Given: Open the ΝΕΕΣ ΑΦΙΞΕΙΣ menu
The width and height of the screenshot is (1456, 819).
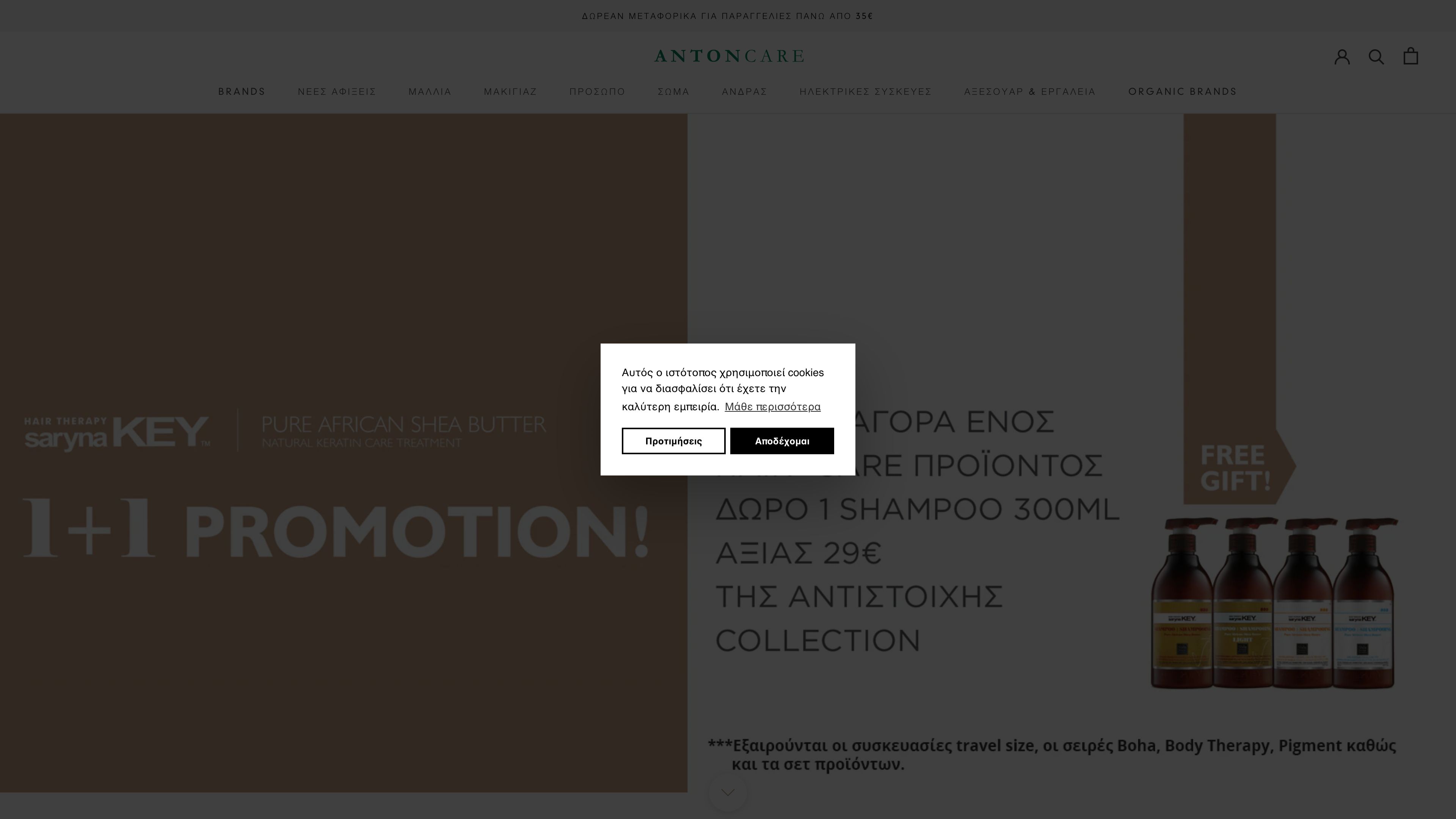Looking at the screenshot, I should tap(337, 91).
